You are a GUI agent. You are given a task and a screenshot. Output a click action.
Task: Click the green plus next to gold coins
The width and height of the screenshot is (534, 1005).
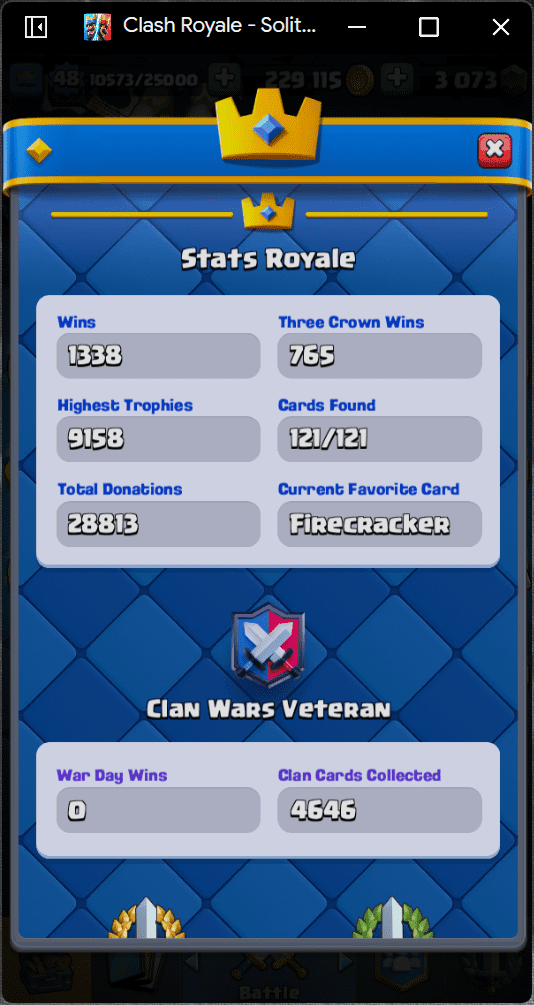(x=397, y=79)
